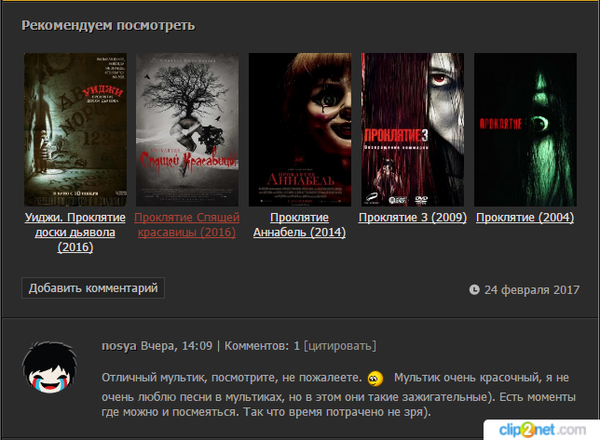Image resolution: width=600 pixels, height=440 pixels.
Task: Click the yellow smiley emoji in comment
Action: pyautogui.click(x=375, y=378)
